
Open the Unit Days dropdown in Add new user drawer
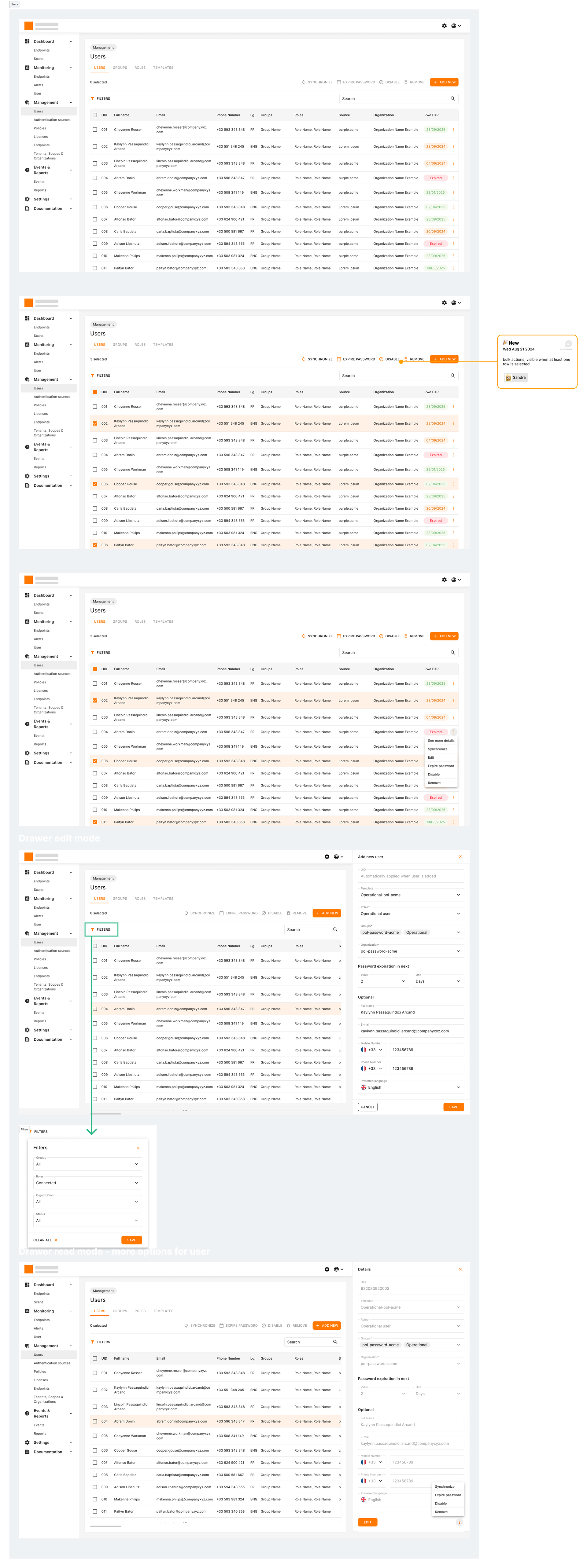pos(438,981)
